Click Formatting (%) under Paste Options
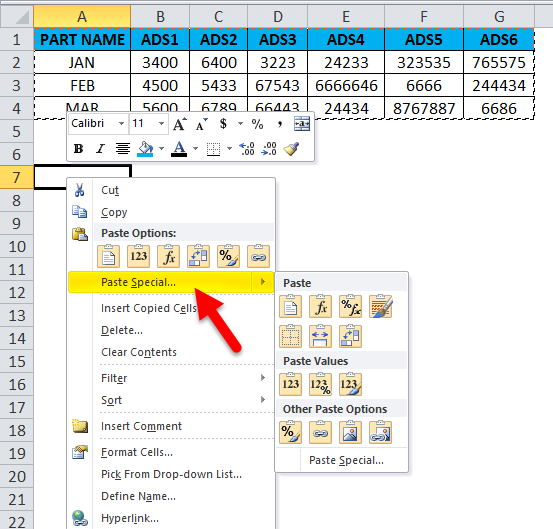This screenshot has width=553, height=529. pyautogui.click(x=228, y=256)
